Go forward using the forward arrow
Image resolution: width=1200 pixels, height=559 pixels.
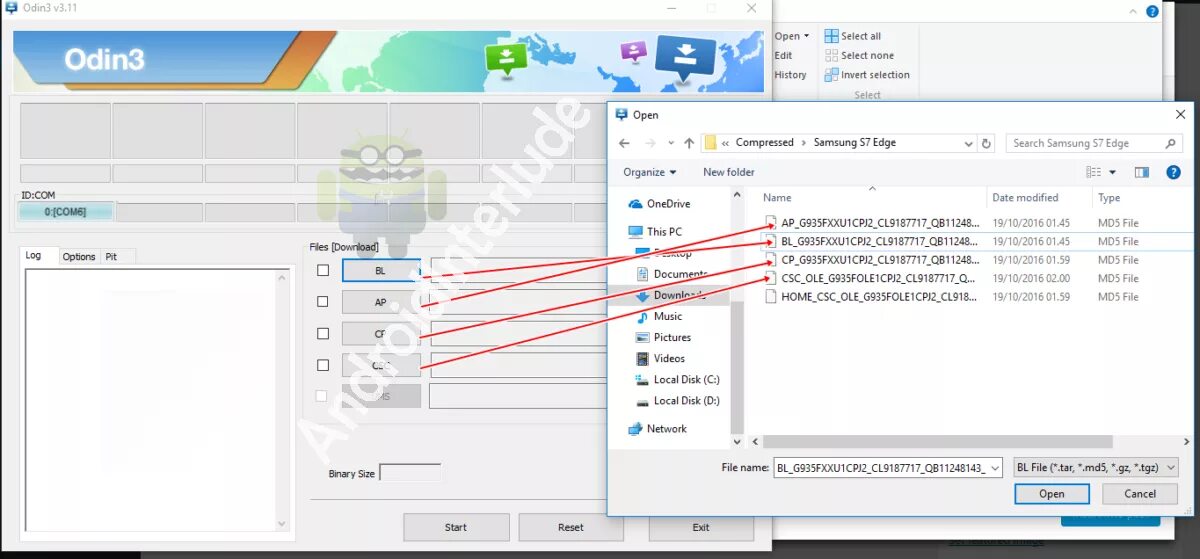[x=651, y=143]
